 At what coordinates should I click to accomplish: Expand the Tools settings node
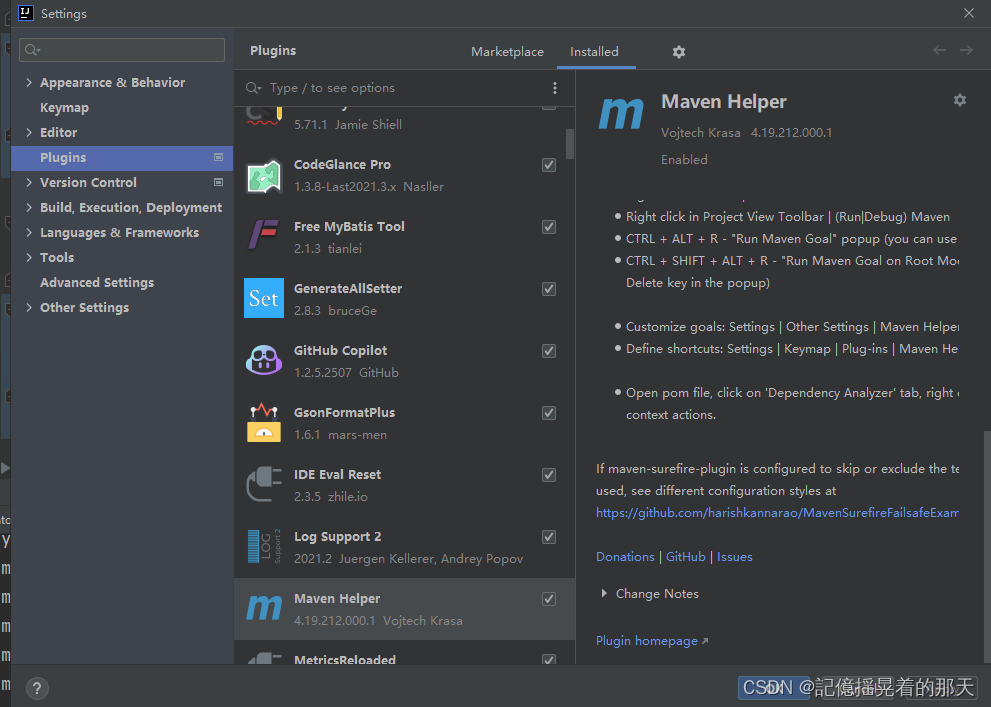[x=29, y=257]
